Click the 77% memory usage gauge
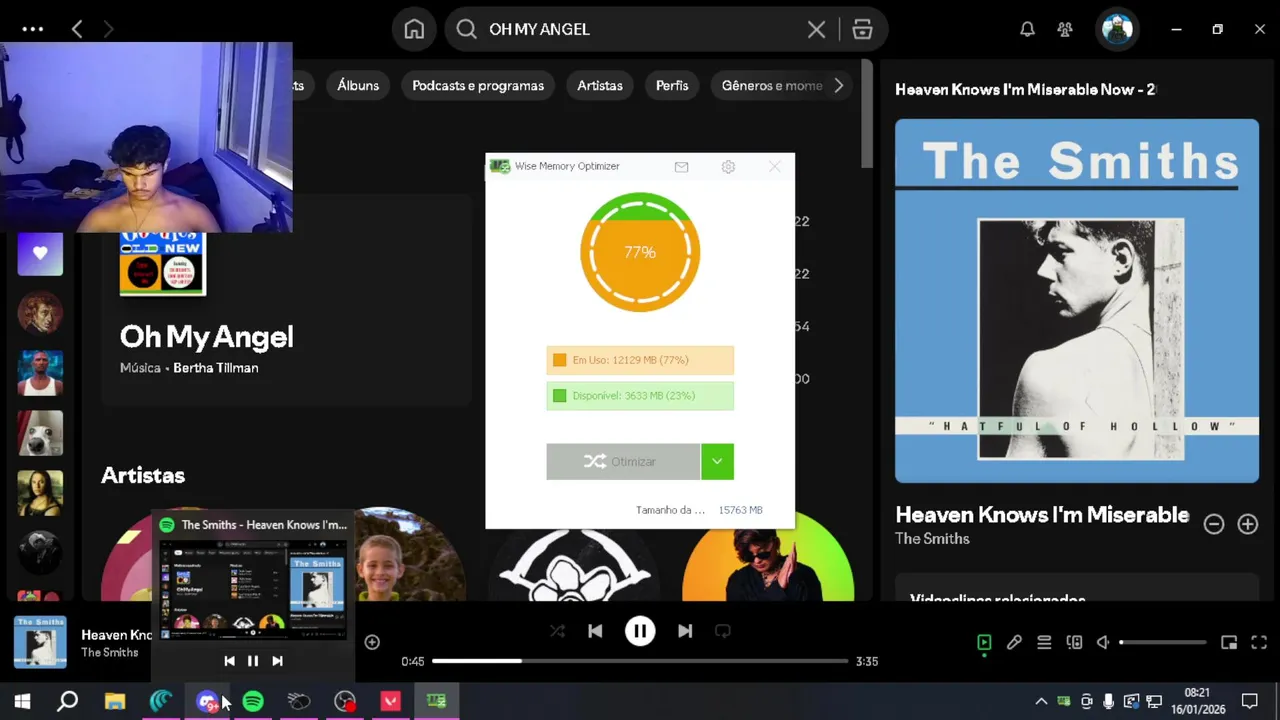The image size is (1280, 720). [x=640, y=252]
